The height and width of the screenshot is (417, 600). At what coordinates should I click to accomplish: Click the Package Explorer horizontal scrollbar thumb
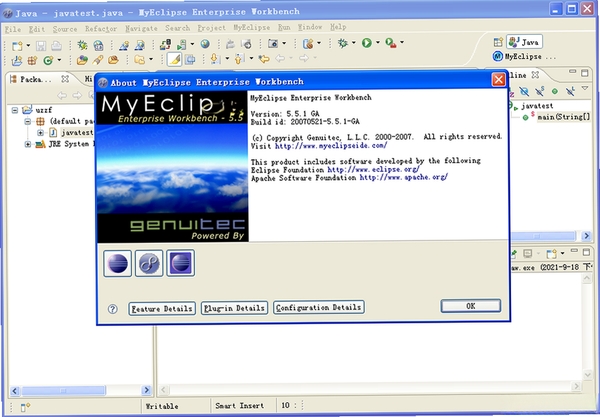coord(63,391)
